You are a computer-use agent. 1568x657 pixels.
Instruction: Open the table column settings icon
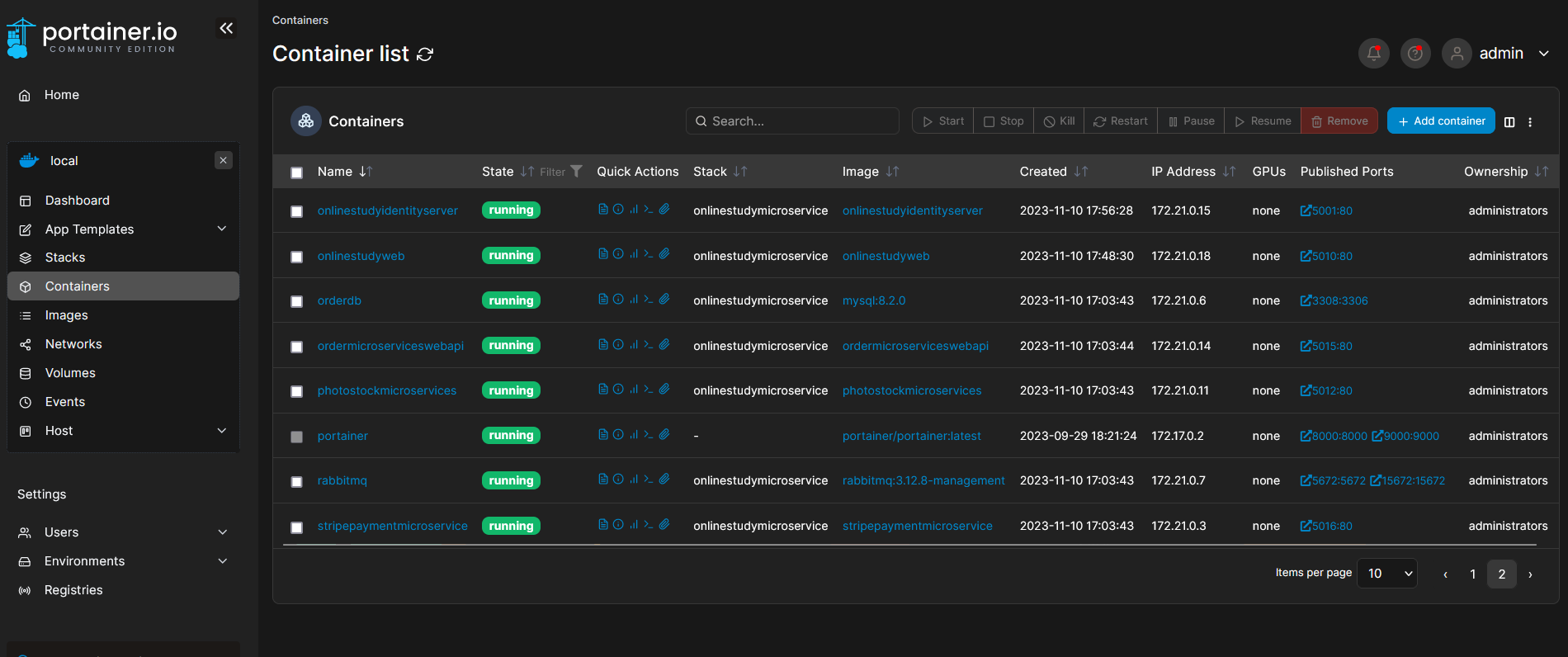point(1509,122)
